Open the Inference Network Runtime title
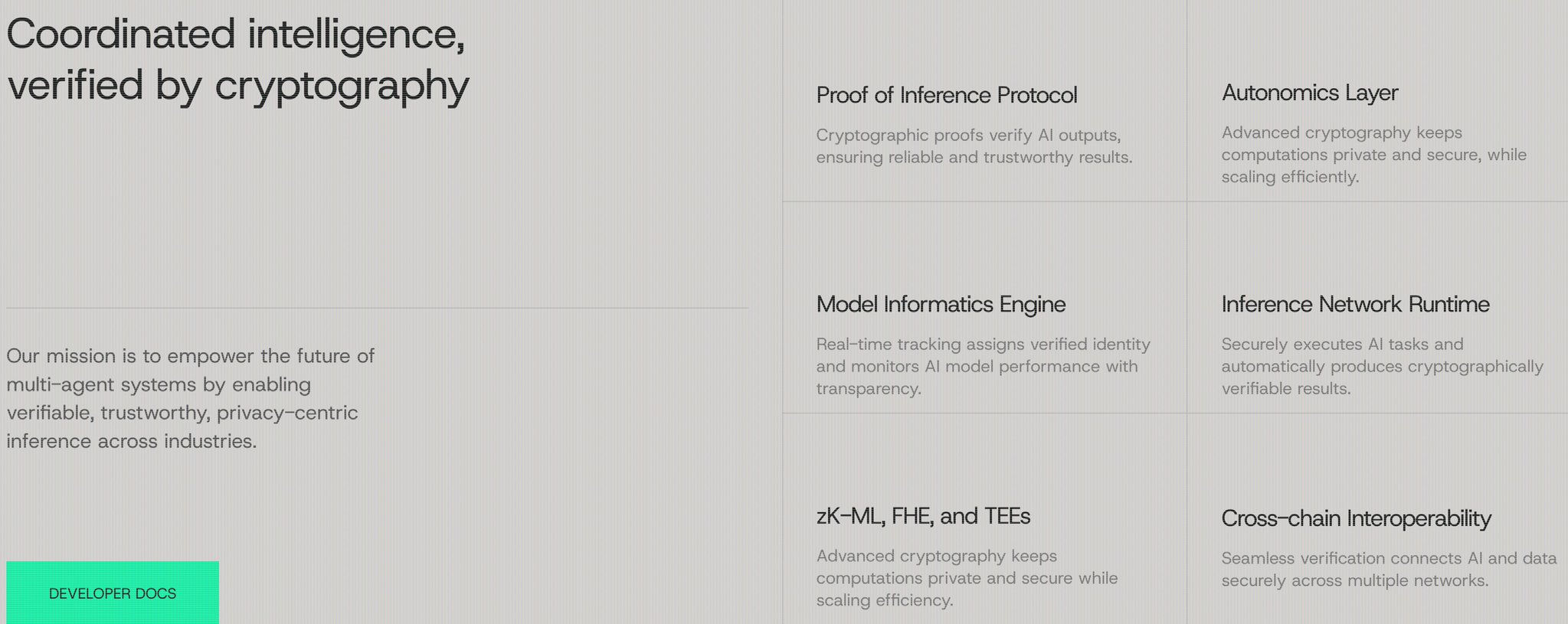The height and width of the screenshot is (624, 1568). pos(1355,304)
